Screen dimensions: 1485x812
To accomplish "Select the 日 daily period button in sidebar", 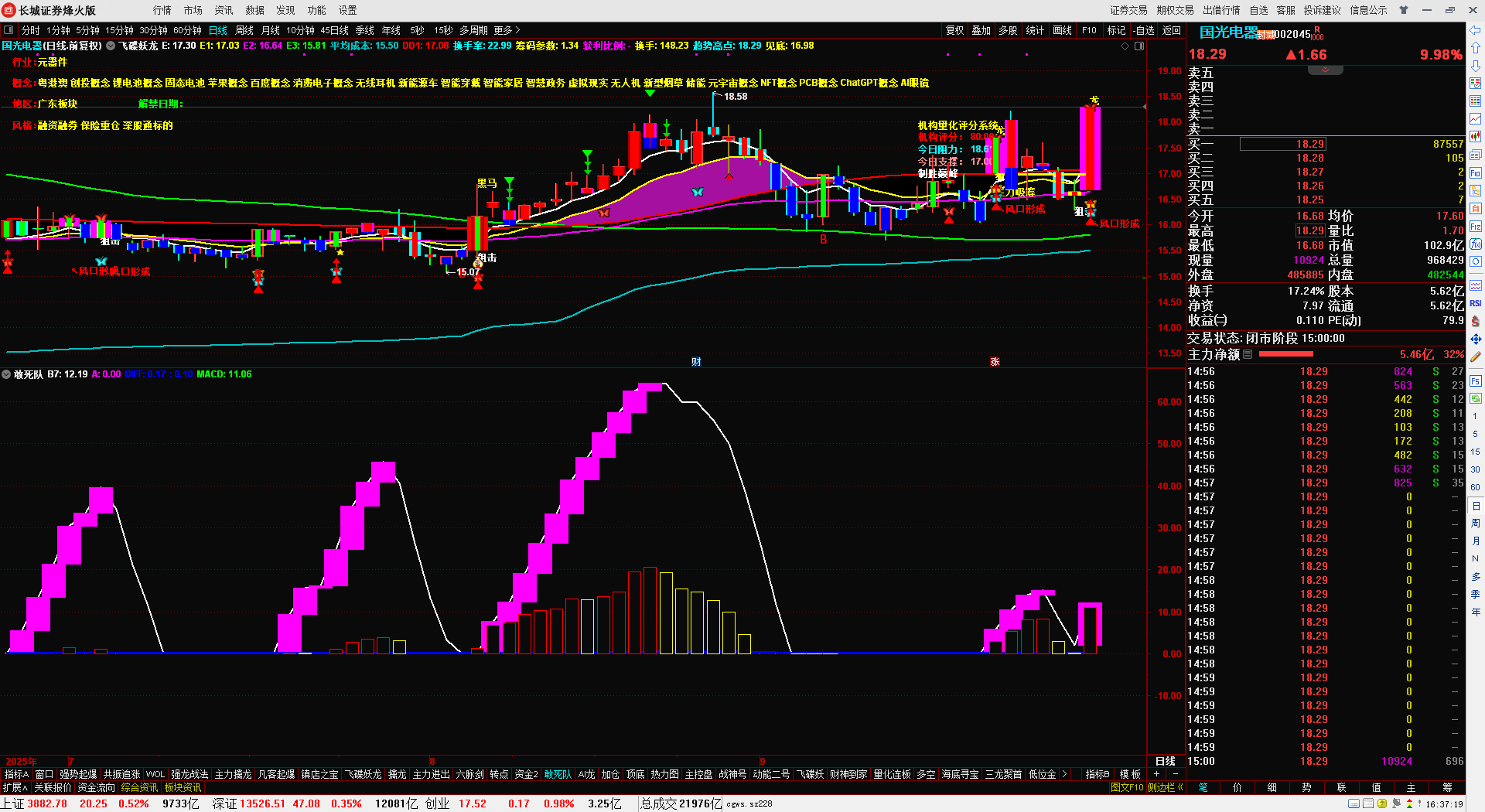I will click(x=1476, y=506).
